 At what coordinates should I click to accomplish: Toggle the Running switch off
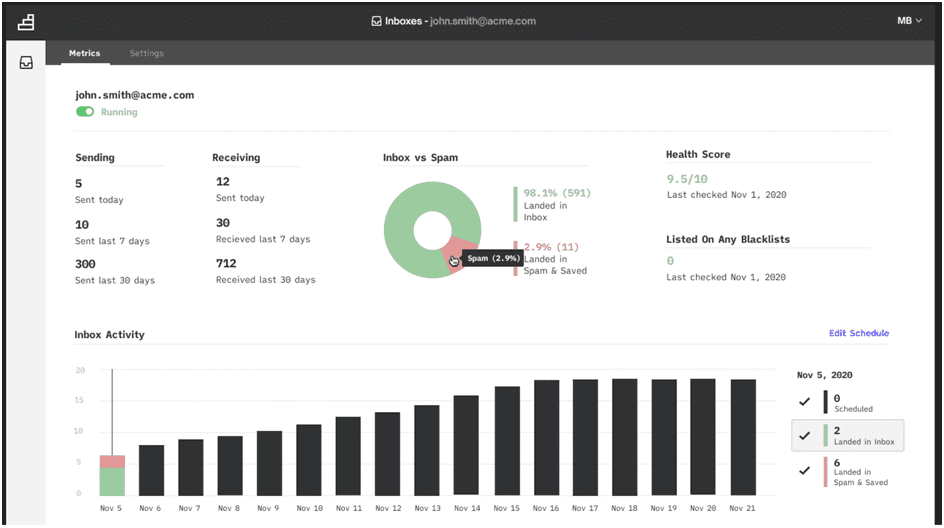85,112
